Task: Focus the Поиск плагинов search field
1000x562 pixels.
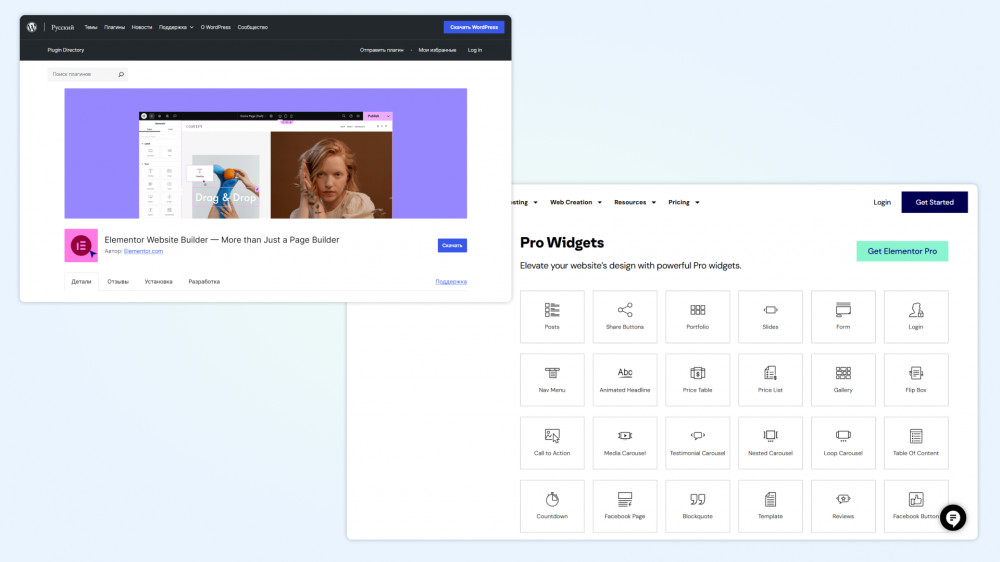Action: pos(87,74)
